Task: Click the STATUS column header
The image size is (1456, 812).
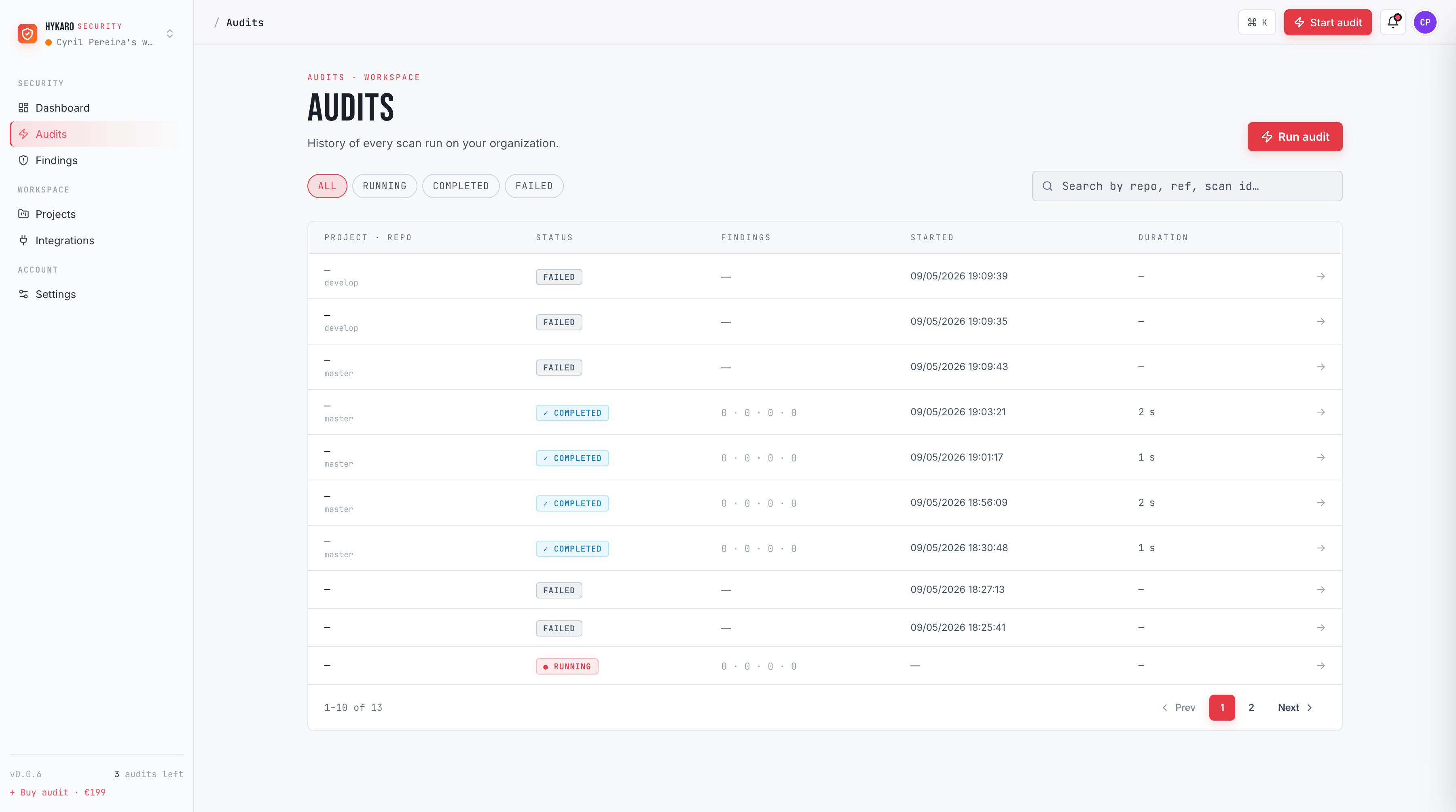Action: click(x=554, y=237)
